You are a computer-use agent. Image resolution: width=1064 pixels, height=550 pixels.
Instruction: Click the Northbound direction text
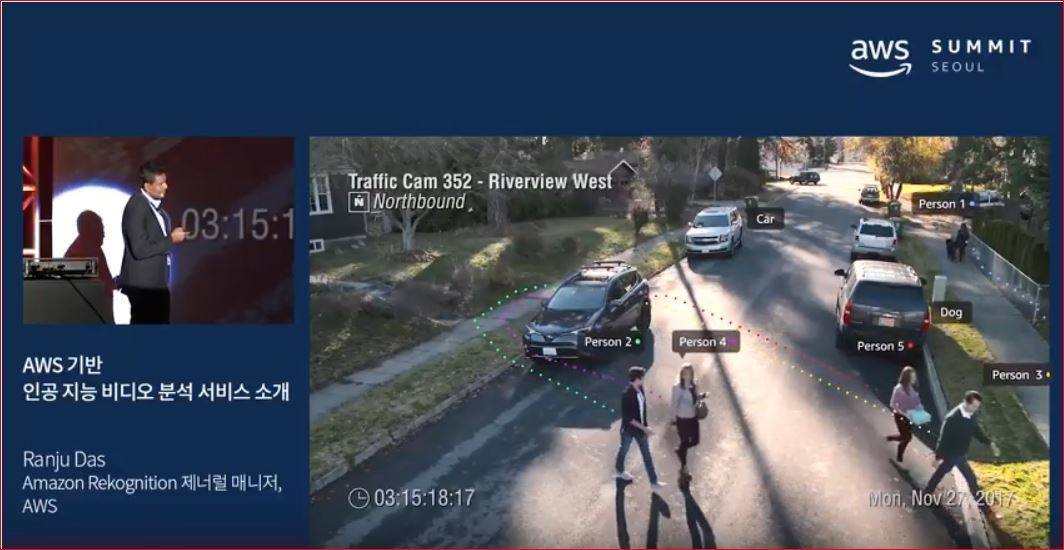pyautogui.click(x=419, y=202)
